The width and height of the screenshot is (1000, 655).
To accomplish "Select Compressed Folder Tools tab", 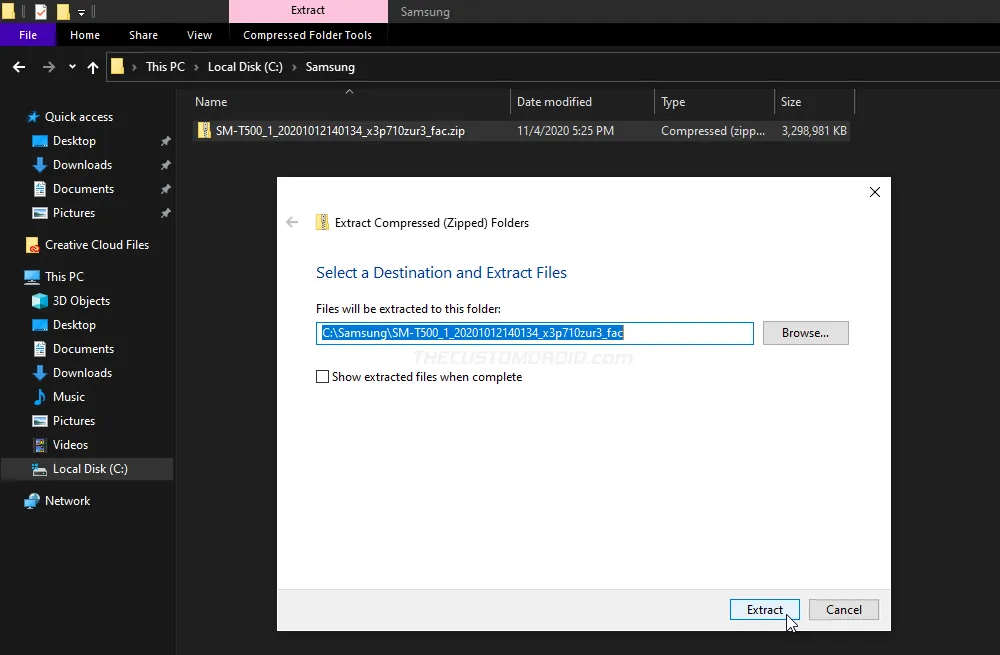I will click(x=307, y=35).
